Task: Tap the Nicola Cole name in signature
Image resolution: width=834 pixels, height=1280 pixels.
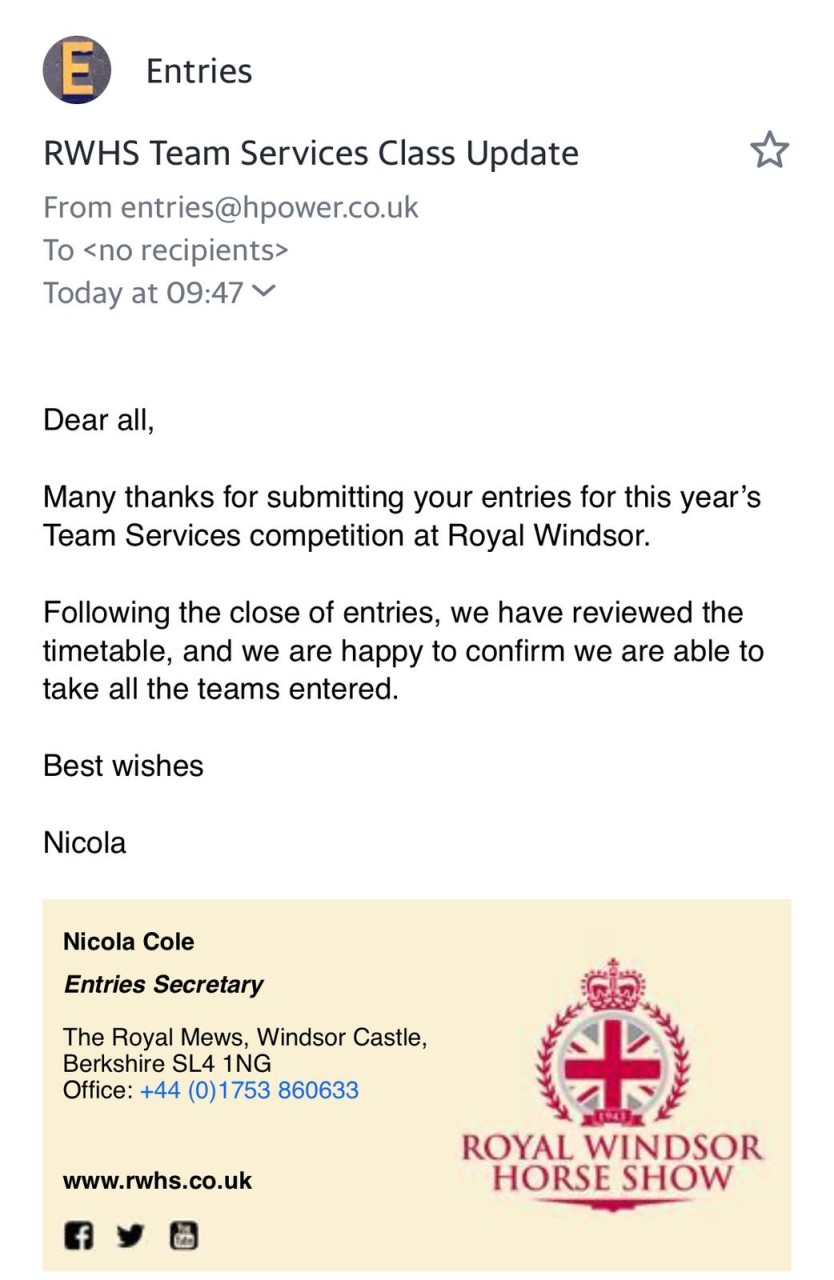Action: [128, 941]
